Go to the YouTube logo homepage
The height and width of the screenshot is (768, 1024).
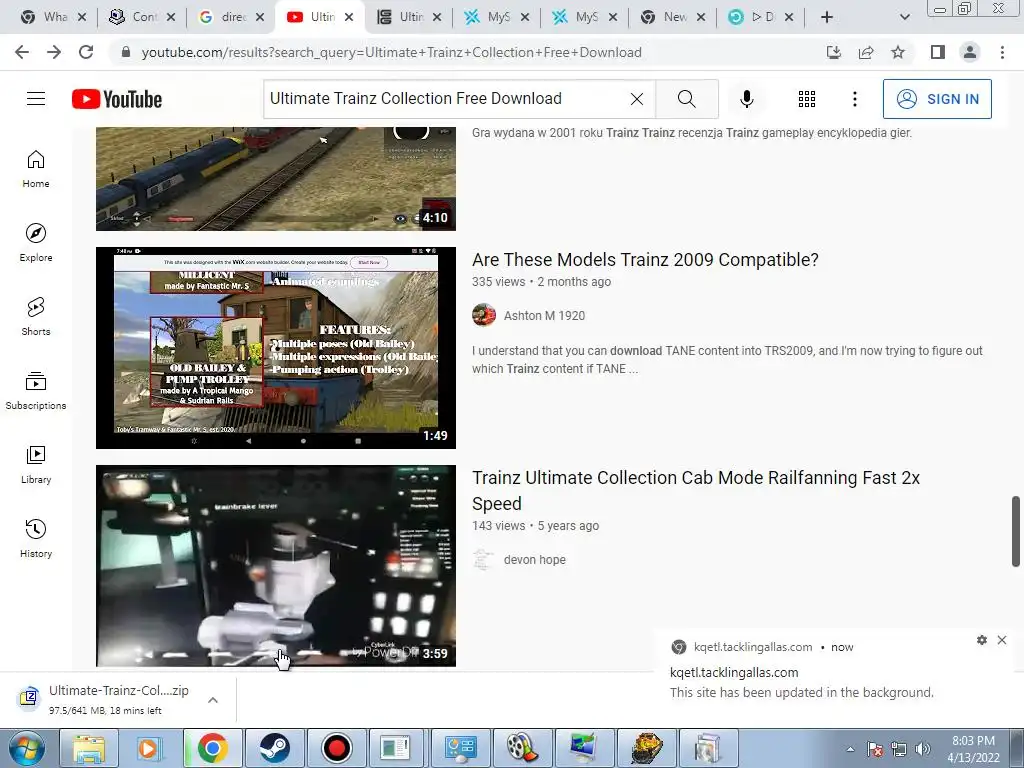pos(117,99)
